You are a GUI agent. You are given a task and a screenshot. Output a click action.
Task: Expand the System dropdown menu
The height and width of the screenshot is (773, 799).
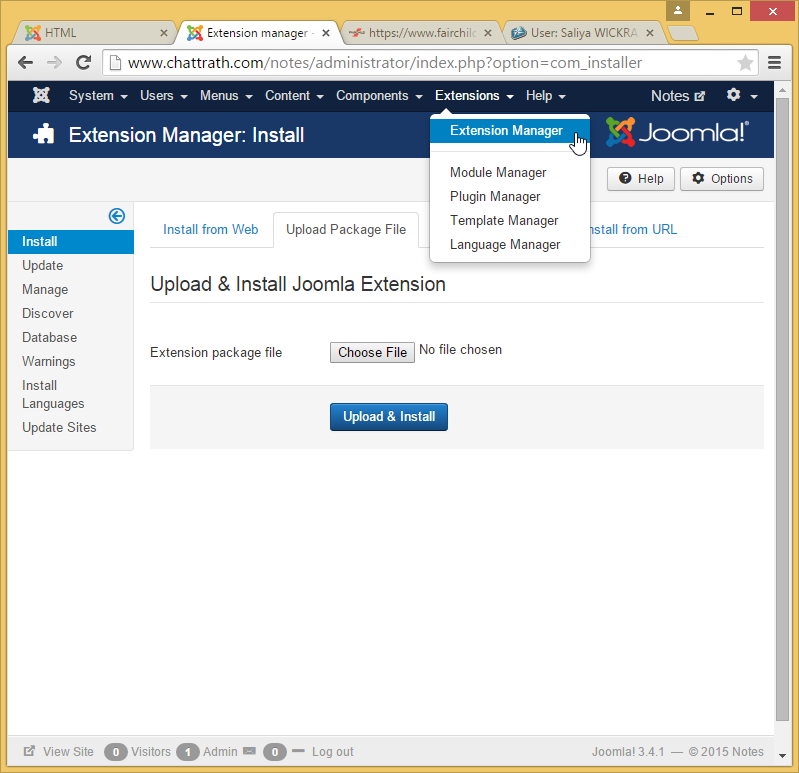[98, 96]
